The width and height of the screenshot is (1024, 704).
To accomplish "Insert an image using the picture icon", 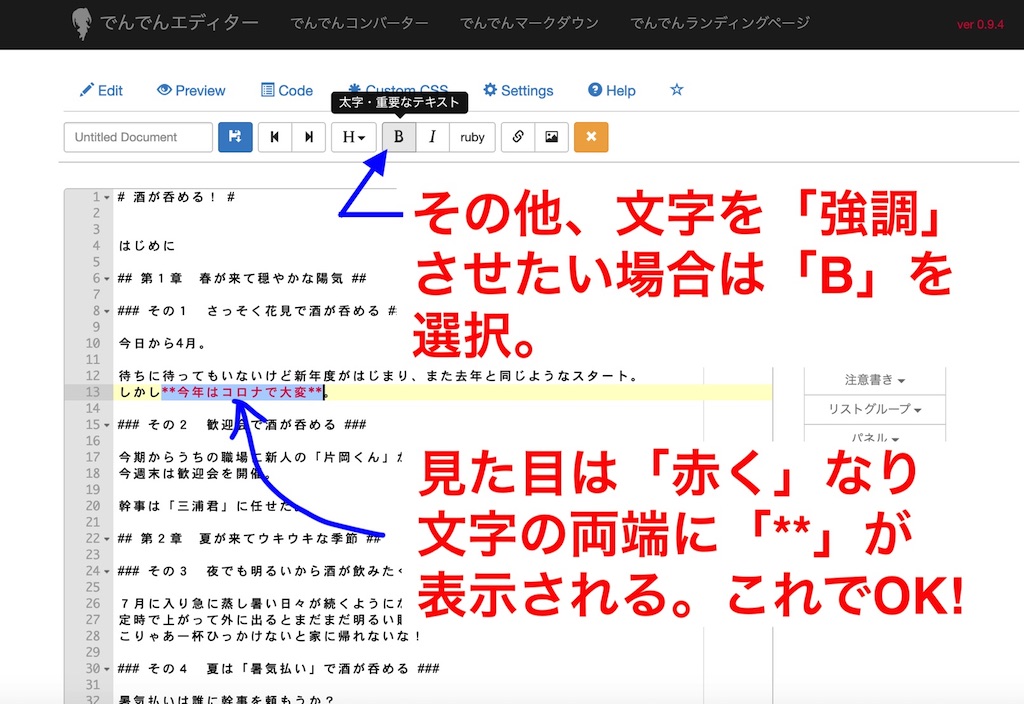I will pos(551,137).
